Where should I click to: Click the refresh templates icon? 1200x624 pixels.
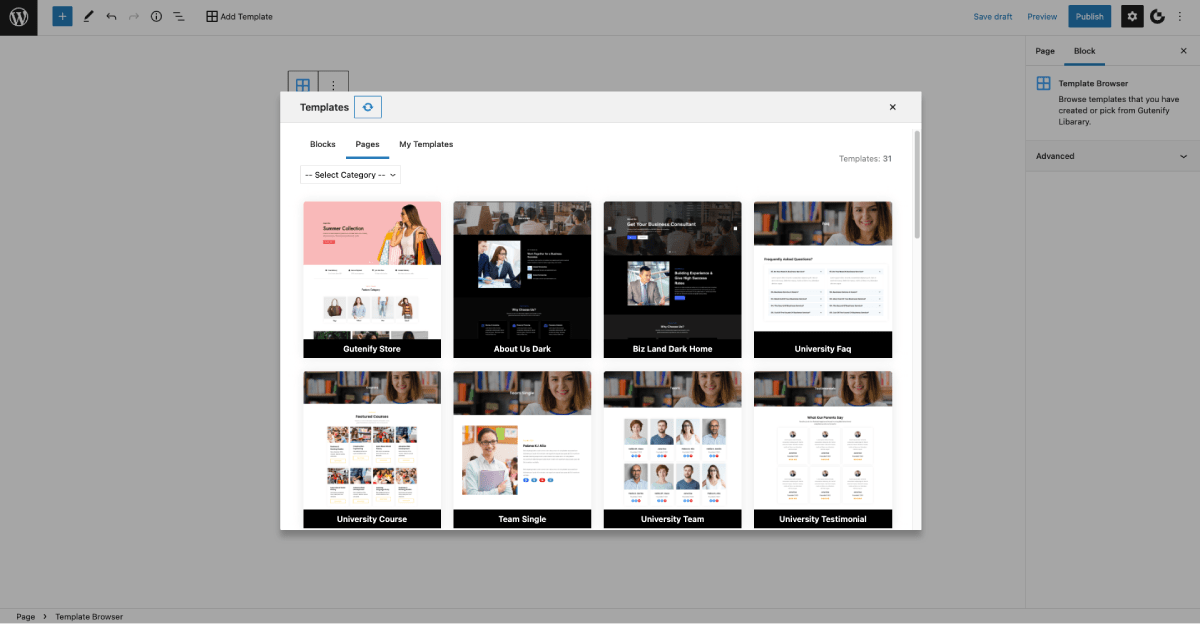pos(368,107)
